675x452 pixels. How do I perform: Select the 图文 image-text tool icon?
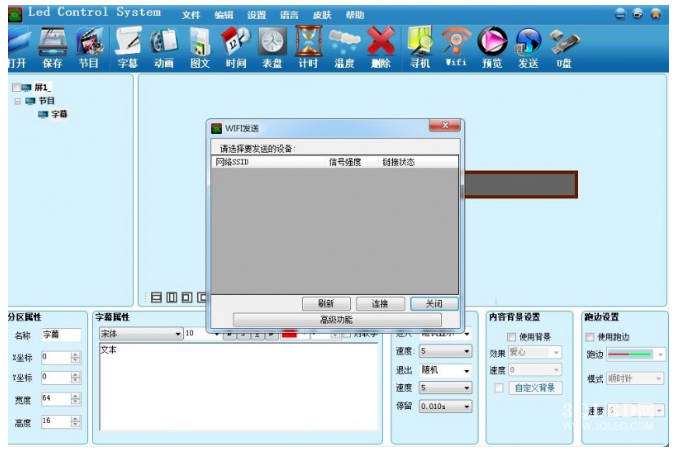point(200,47)
